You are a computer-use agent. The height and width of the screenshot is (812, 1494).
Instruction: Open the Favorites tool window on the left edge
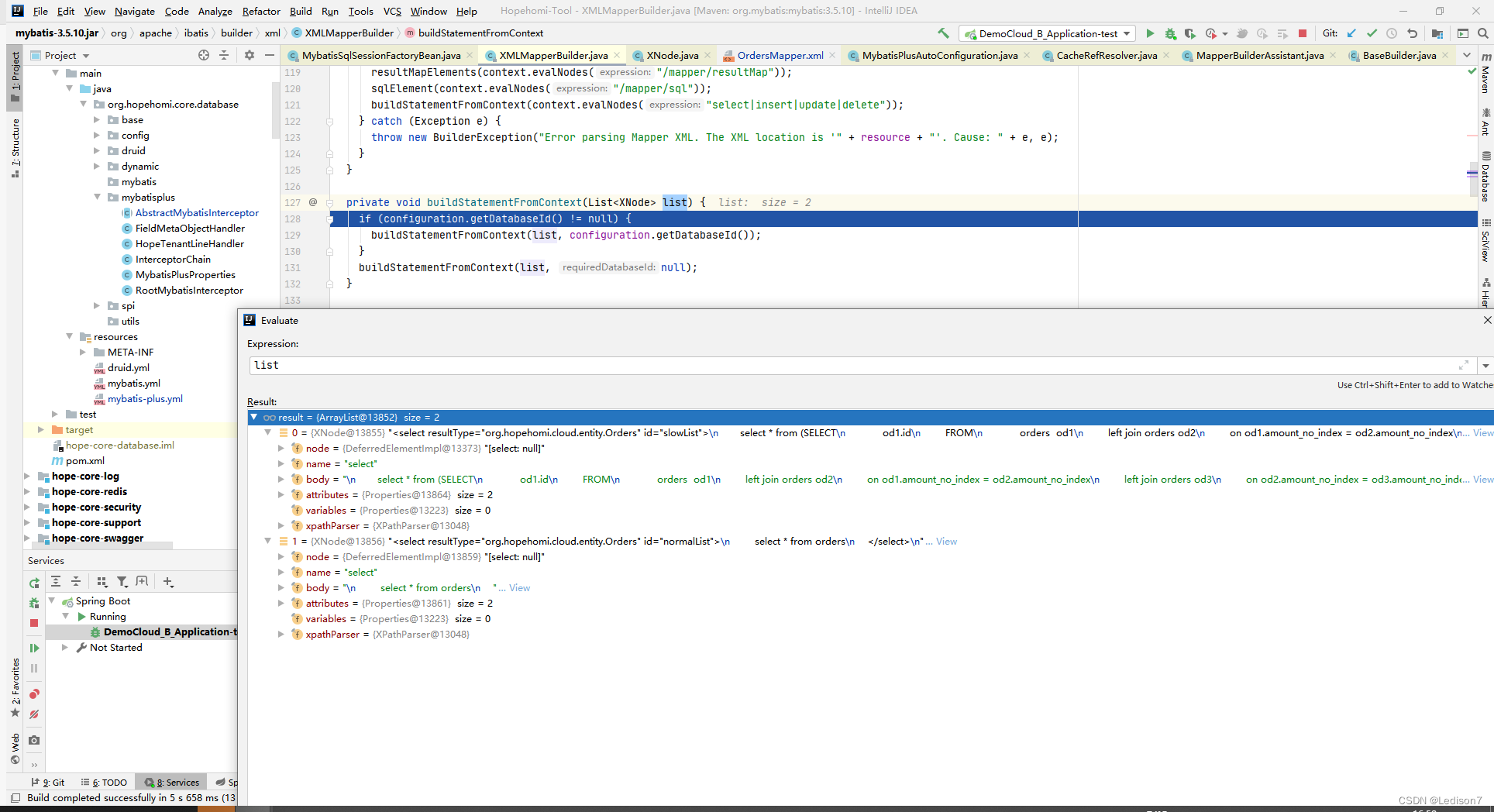coord(15,688)
